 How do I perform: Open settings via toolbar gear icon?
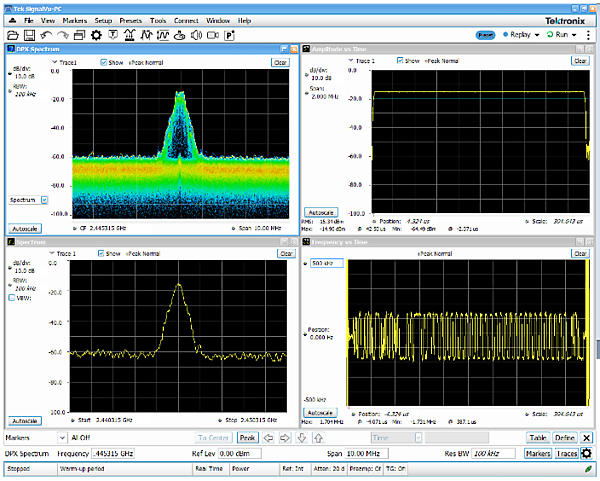pyautogui.click(x=96, y=35)
